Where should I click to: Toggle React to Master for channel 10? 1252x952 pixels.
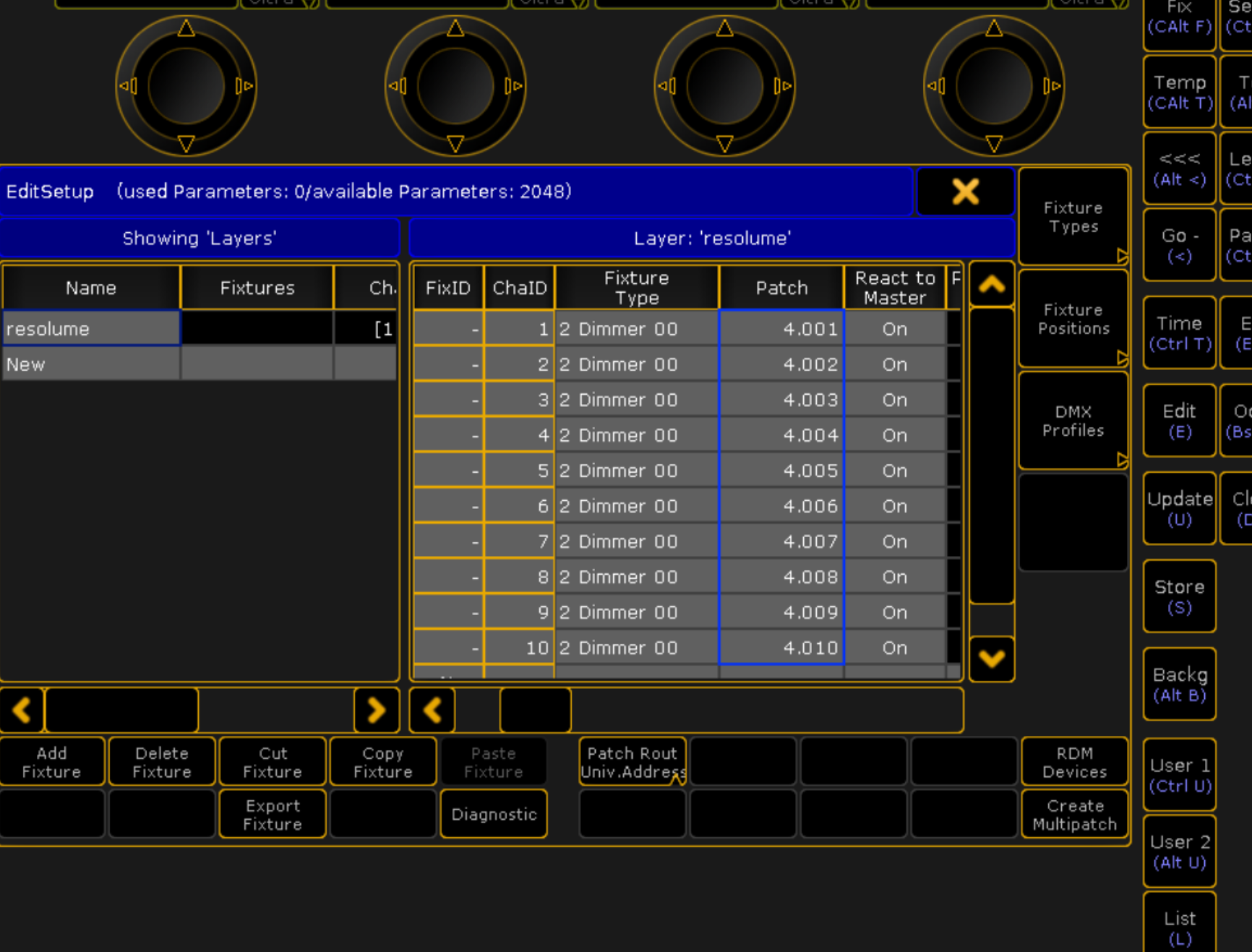[895, 648]
